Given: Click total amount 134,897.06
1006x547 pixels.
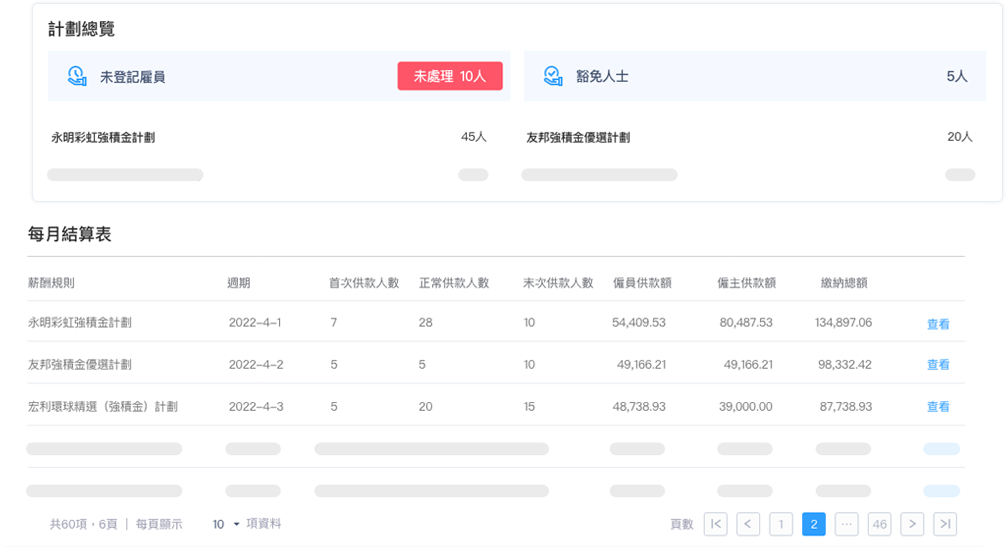Looking at the screenshot, I should coord(844,323).
